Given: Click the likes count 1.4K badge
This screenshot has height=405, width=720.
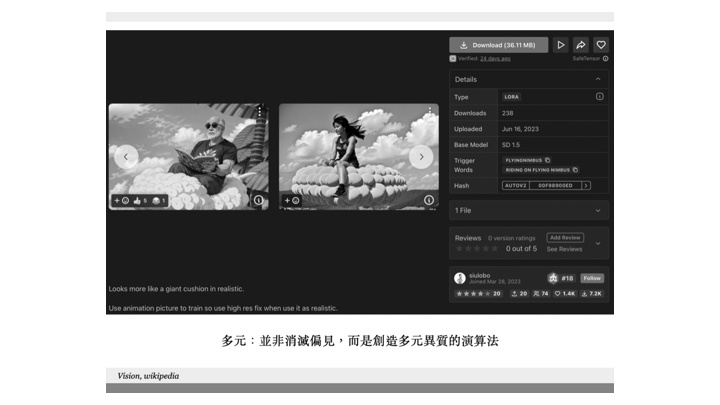Looking at the screenshot, I should (564, 294).
